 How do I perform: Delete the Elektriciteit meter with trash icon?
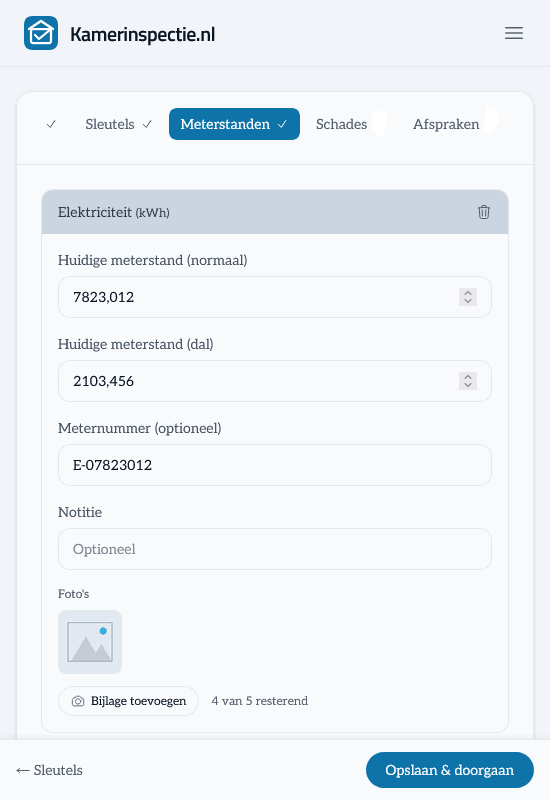[x=484, y=212]
